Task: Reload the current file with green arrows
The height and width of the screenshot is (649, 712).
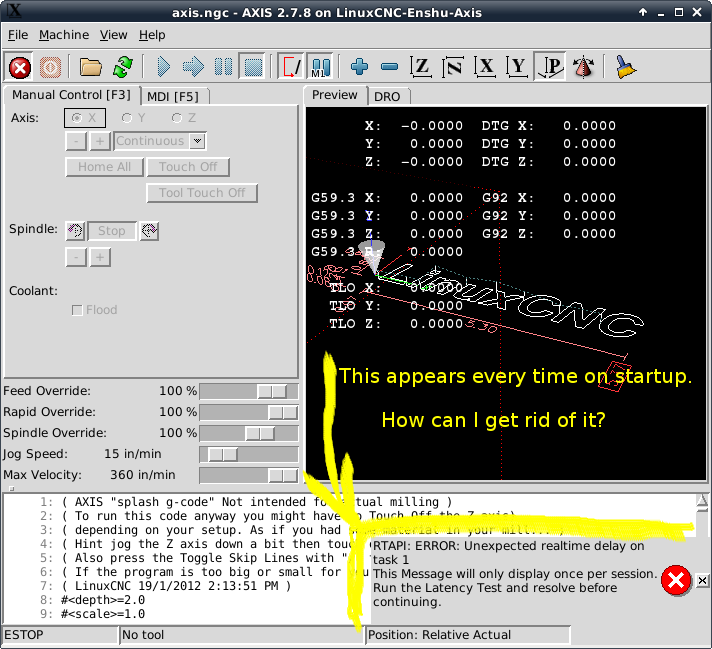Action: [123, 67]
